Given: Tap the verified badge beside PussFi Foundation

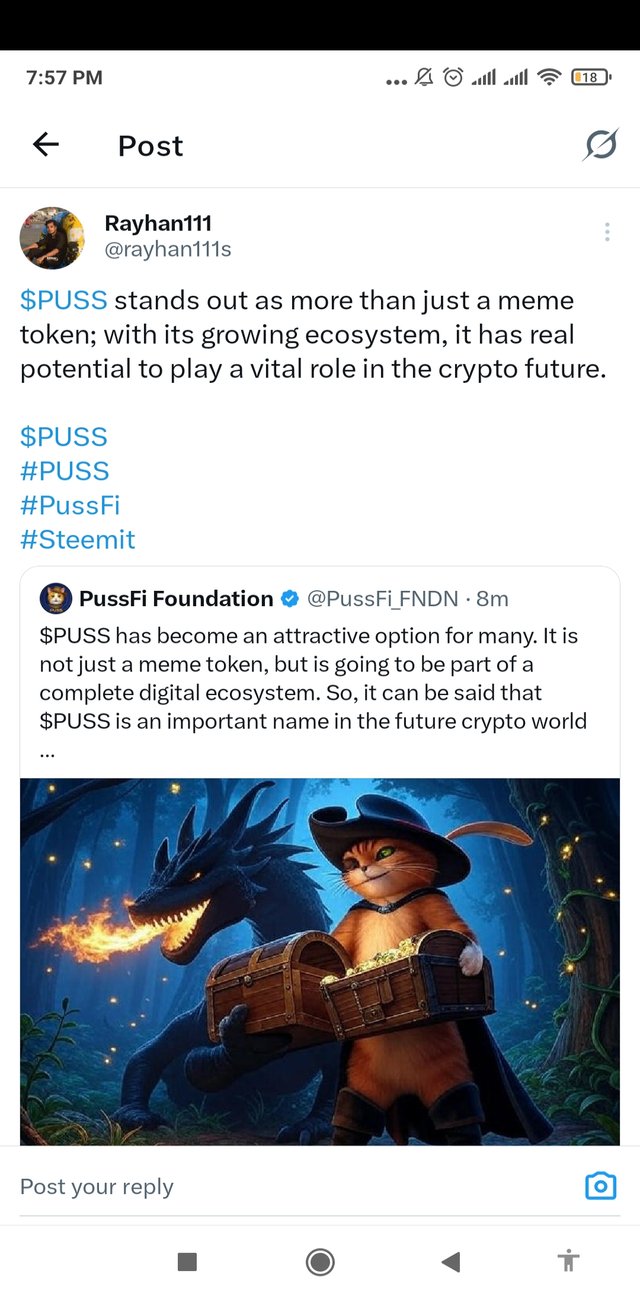Looking at the screenshot, I should (289, 599).
